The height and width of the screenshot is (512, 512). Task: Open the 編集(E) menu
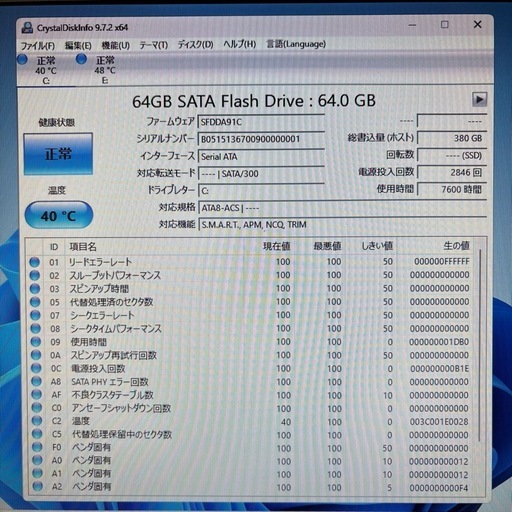coord(78,45)
